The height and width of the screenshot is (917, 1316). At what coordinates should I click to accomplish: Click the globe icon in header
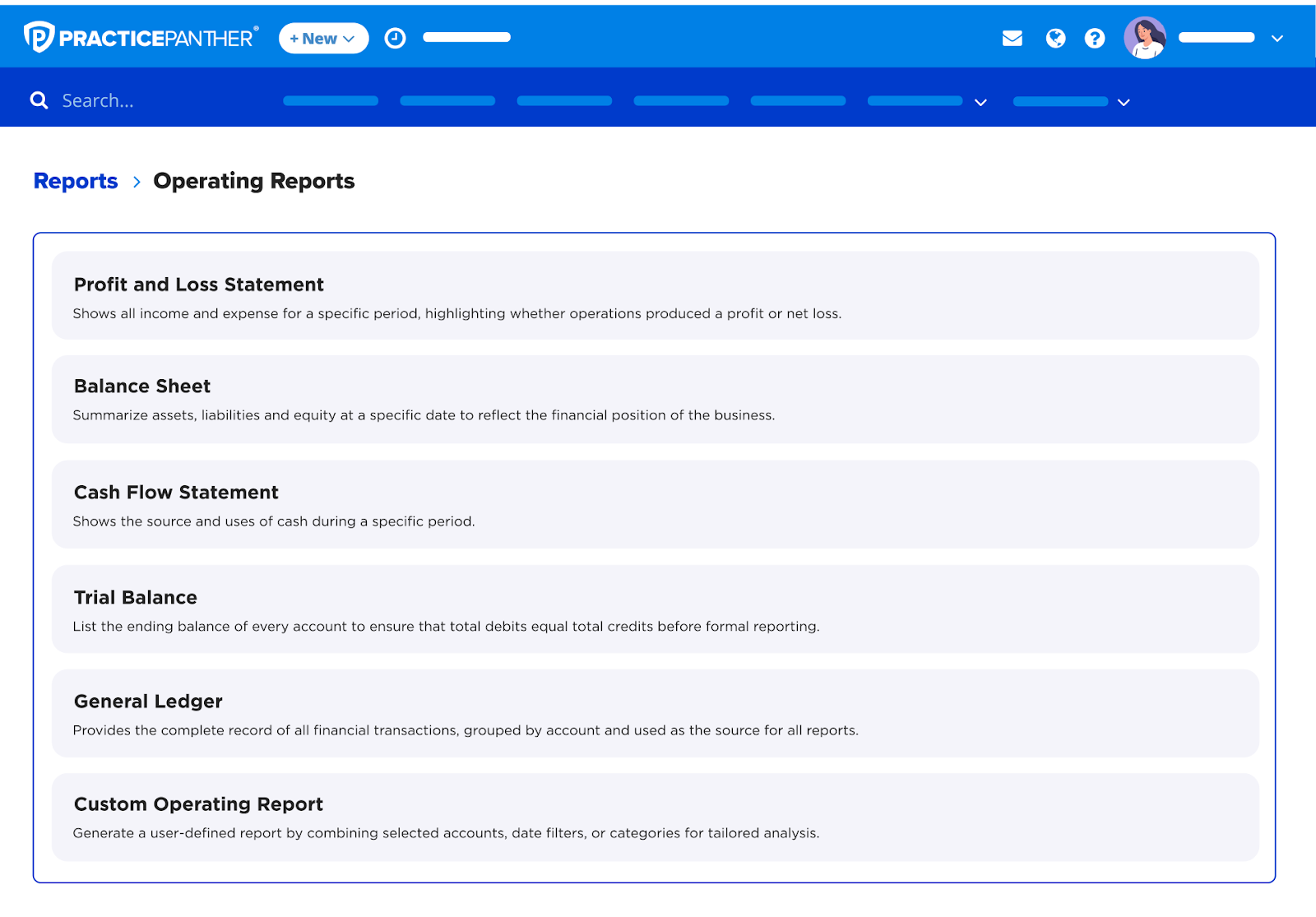tap(1055, 38)
